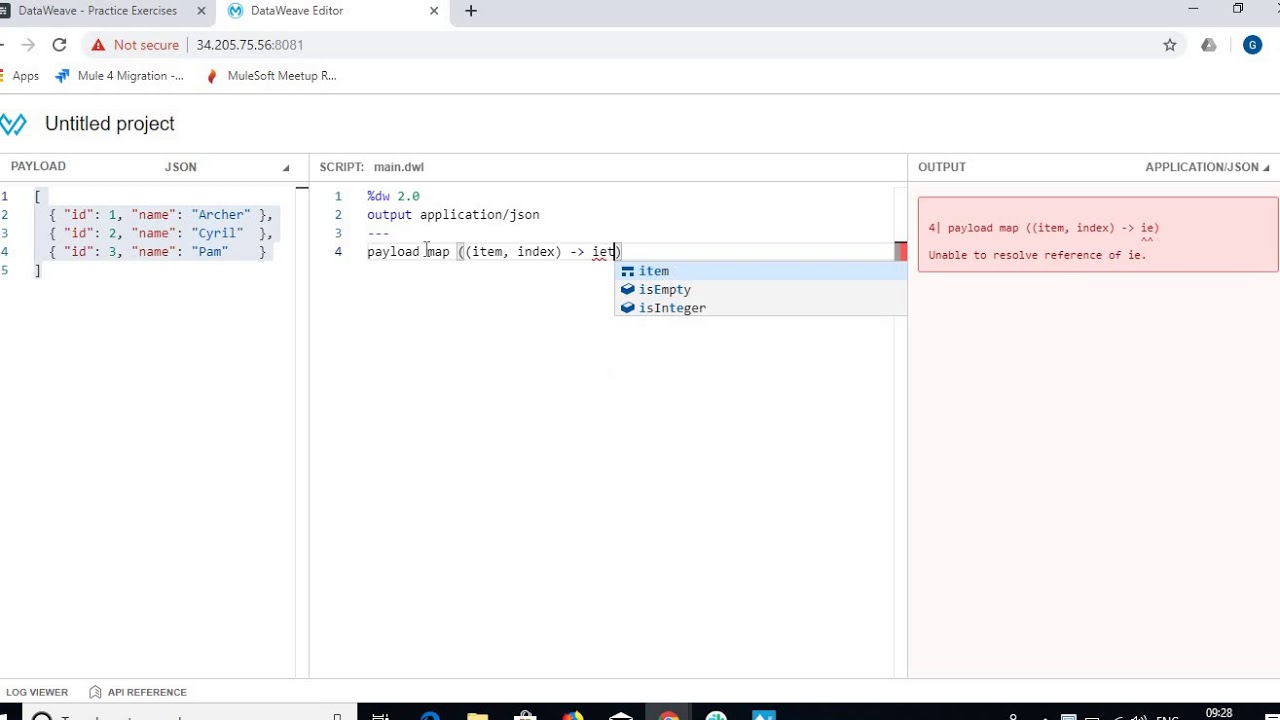Reload the browser page
The height and width of the screenshot is (720, 1280).
point(59,45)
